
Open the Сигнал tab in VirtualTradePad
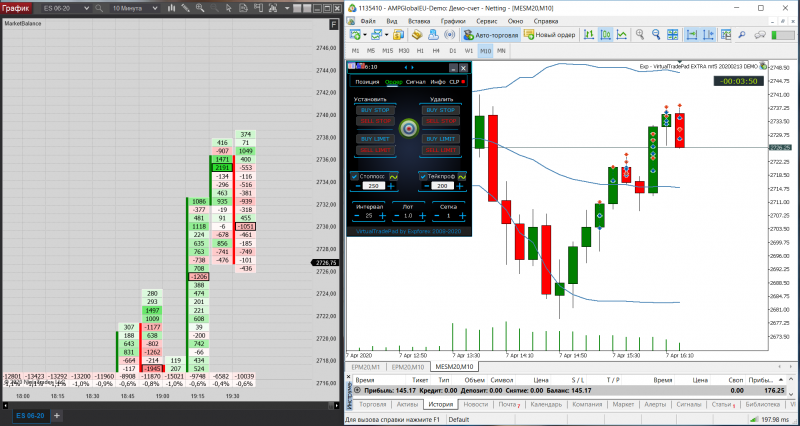[x=416, y=82]
